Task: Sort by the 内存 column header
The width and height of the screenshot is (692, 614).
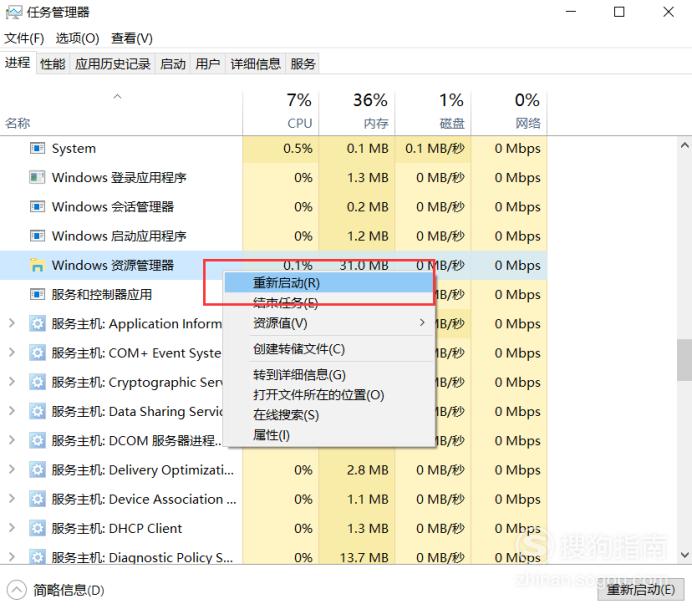Action: pos(357,111)
